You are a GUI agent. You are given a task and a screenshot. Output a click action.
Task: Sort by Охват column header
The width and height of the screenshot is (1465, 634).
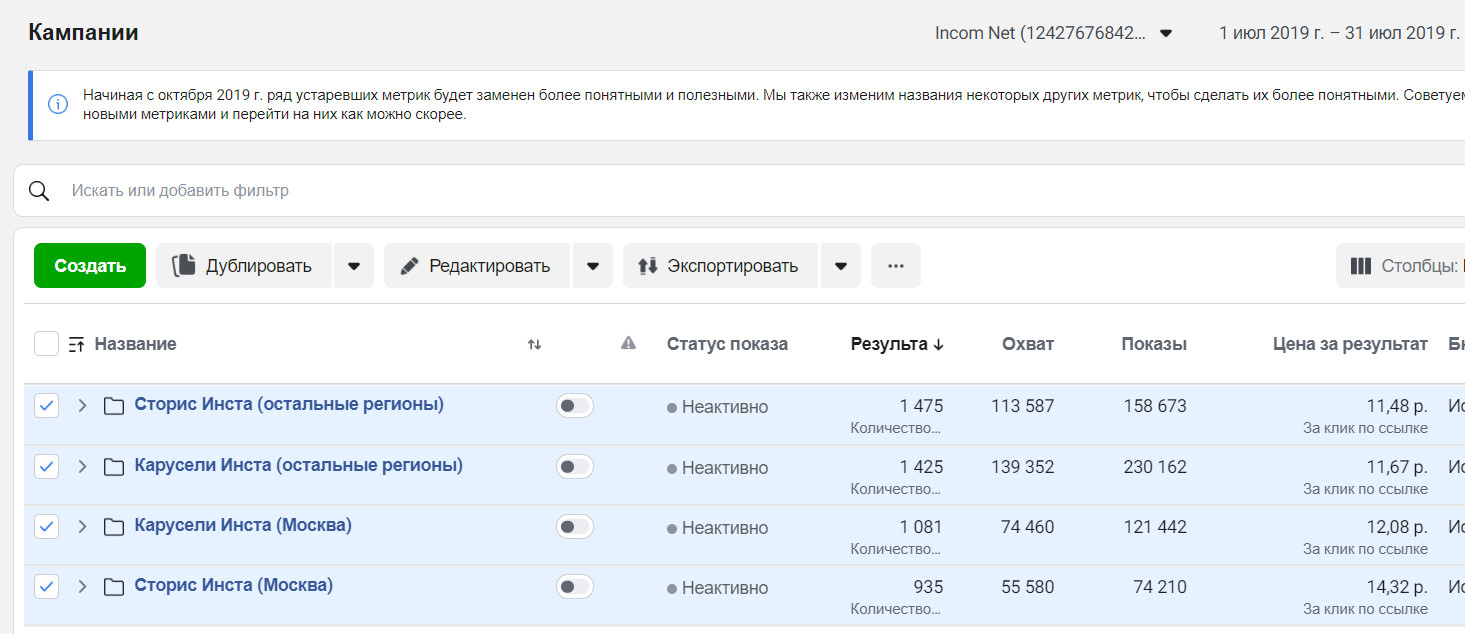1027,344
